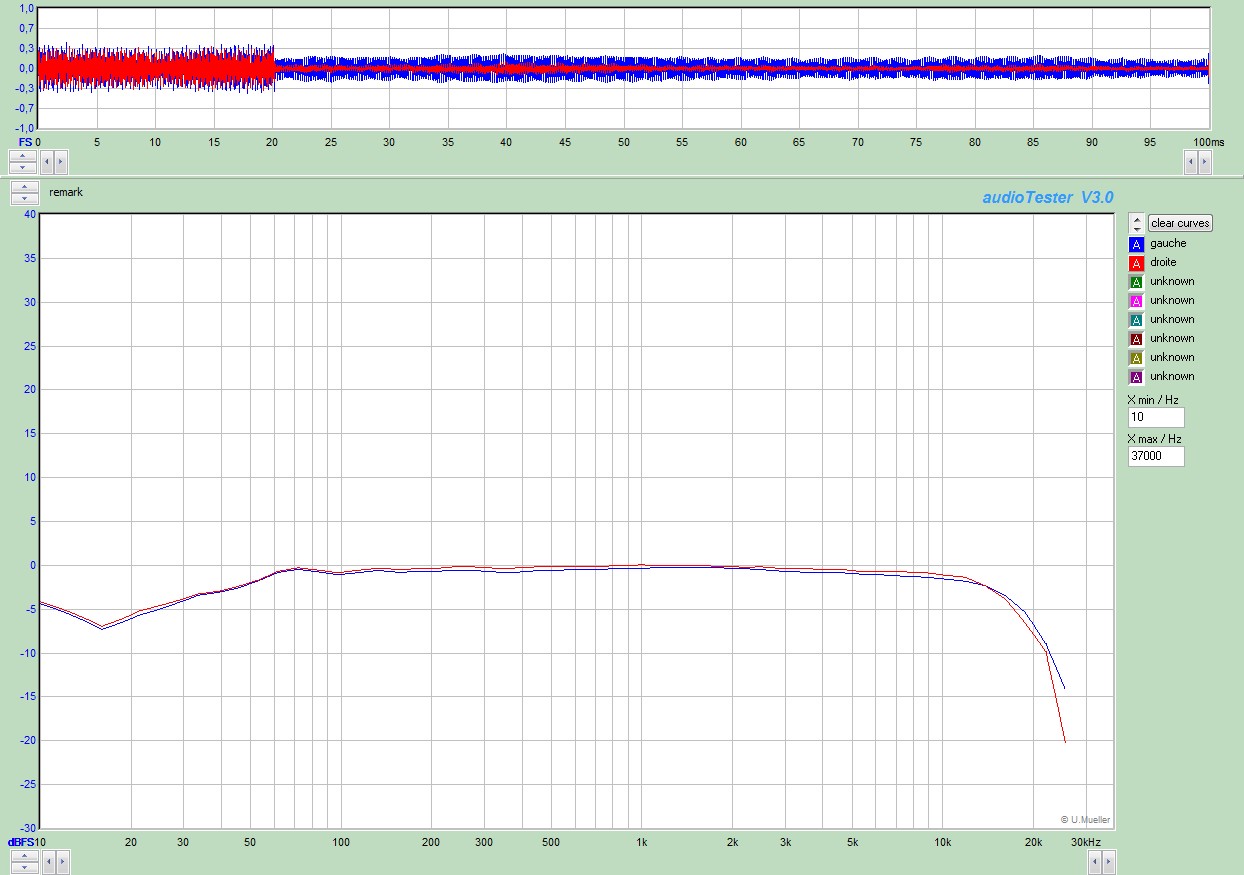Select the olive unknown curve icon

coord(1136,358)
